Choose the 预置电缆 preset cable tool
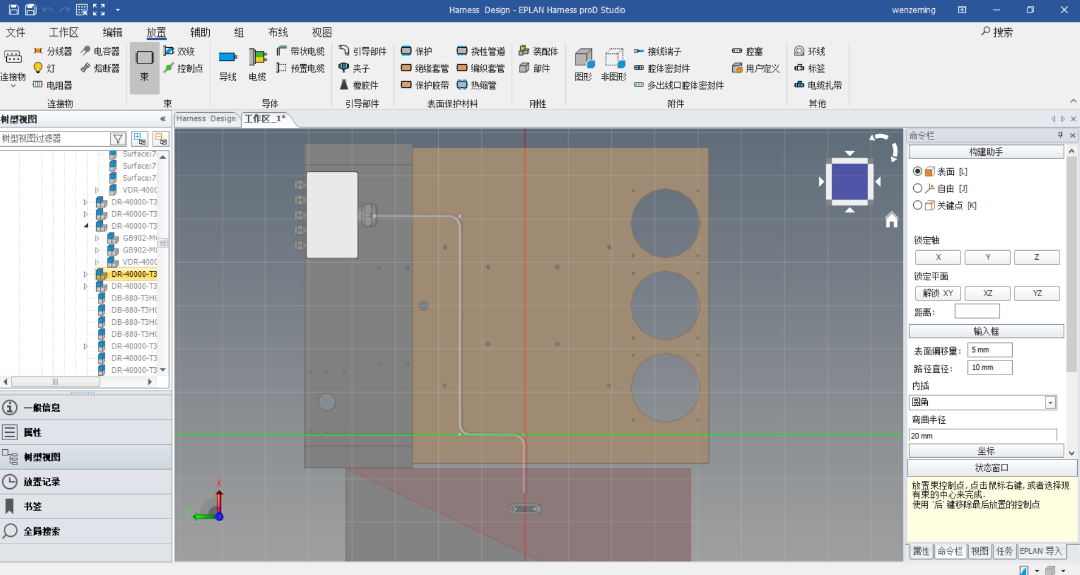The width and height of the screenshot is (1080, 575). [x=300, y=68]
